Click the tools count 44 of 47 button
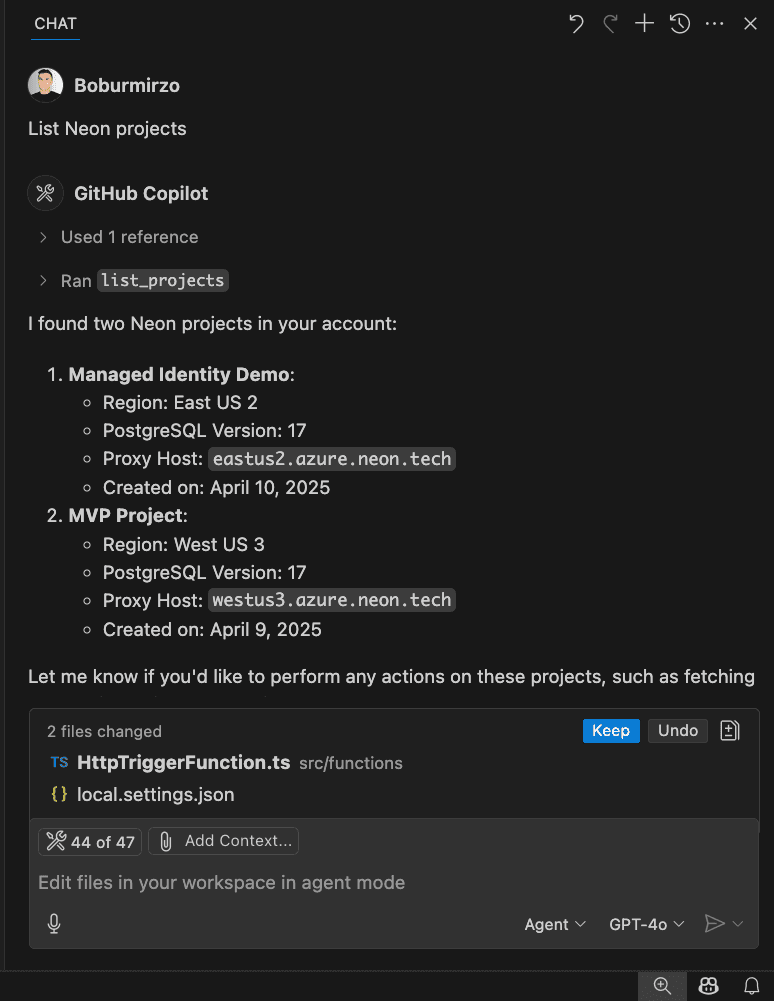The height and width of the screenshot is (1001, 774). click(90, 842)
